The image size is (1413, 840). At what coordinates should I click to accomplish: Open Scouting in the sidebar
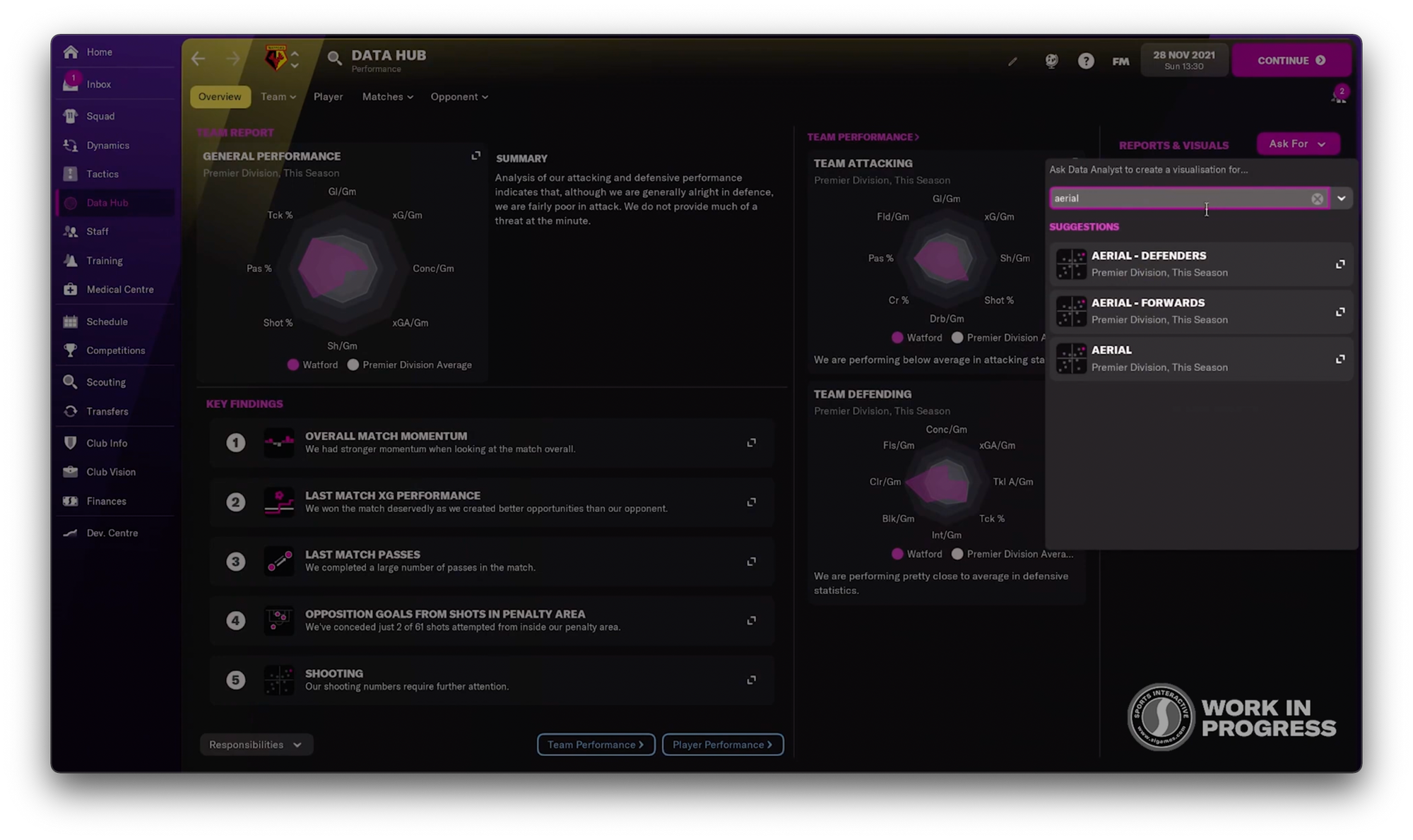coord(106,382)
